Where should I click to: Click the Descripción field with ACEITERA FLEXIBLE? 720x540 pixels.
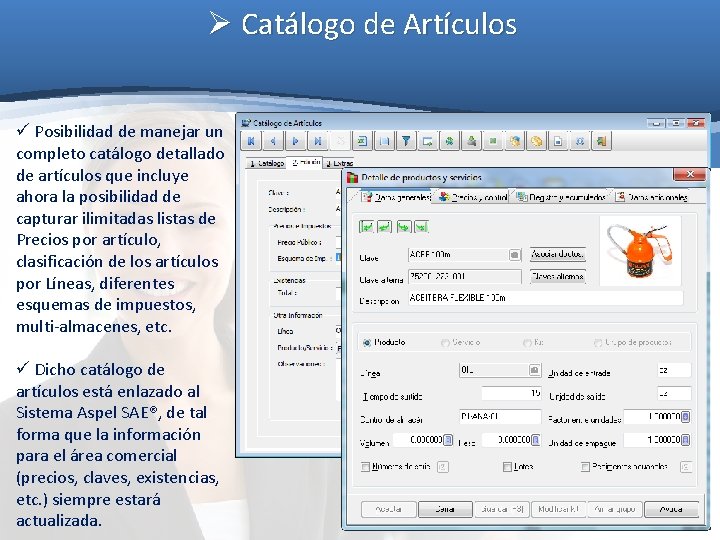[546, 298]
